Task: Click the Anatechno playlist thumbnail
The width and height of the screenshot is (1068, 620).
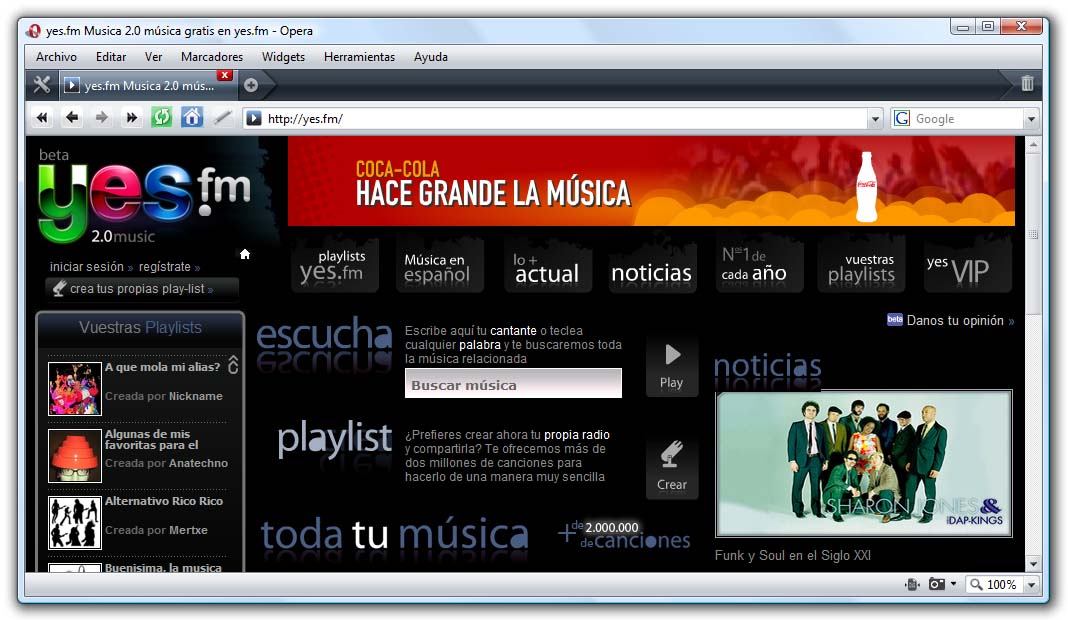Action: click(75, 456)
